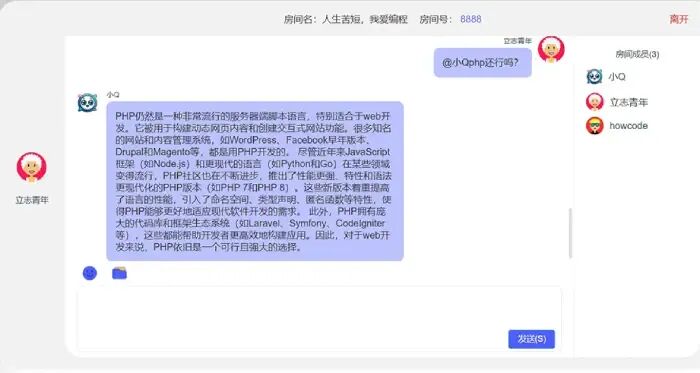
Task: Open the emoji picker smiley icon
Action: click(x=90, y=273)
